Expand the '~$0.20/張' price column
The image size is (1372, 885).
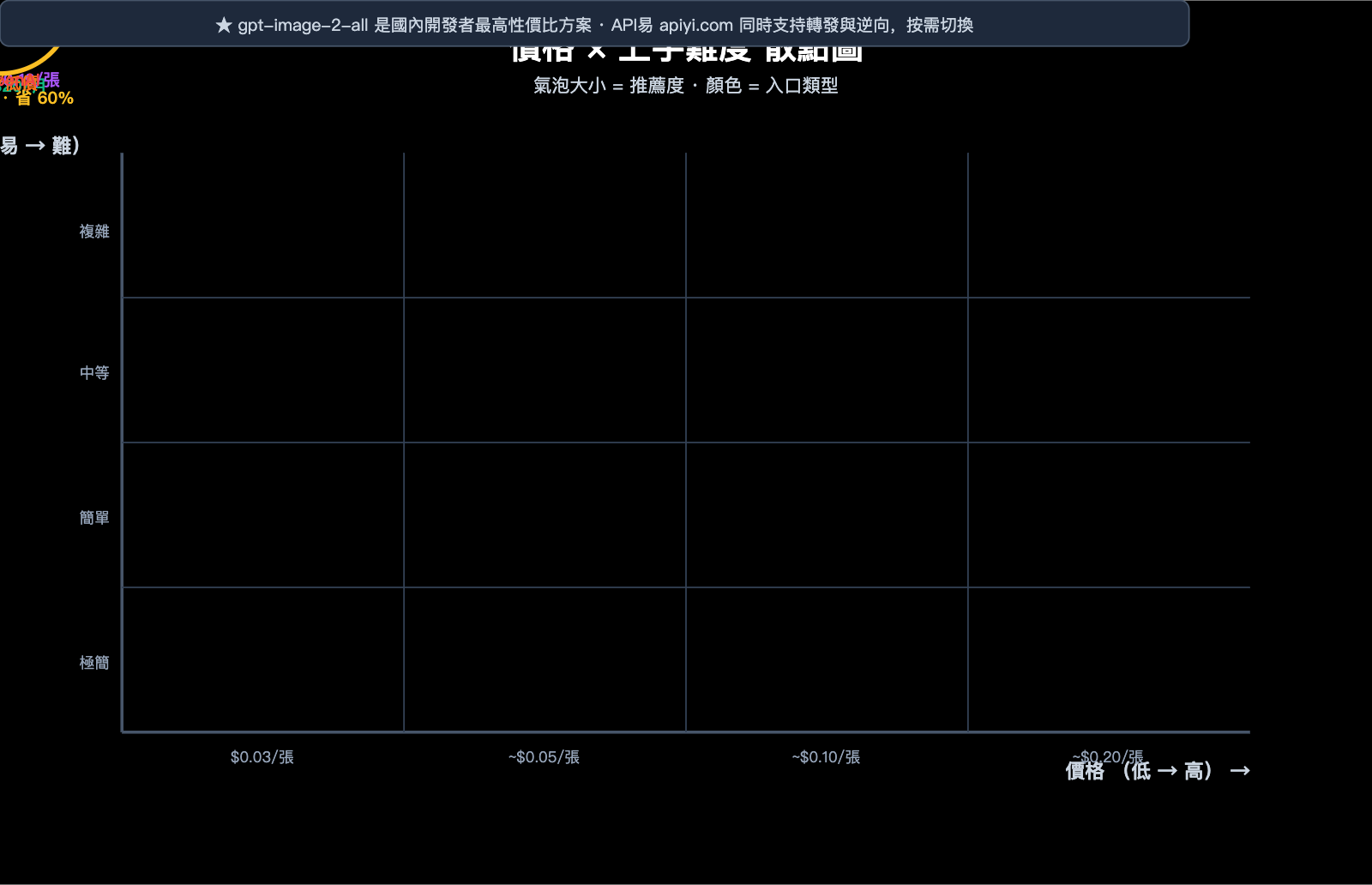[x=1108, y=756]
